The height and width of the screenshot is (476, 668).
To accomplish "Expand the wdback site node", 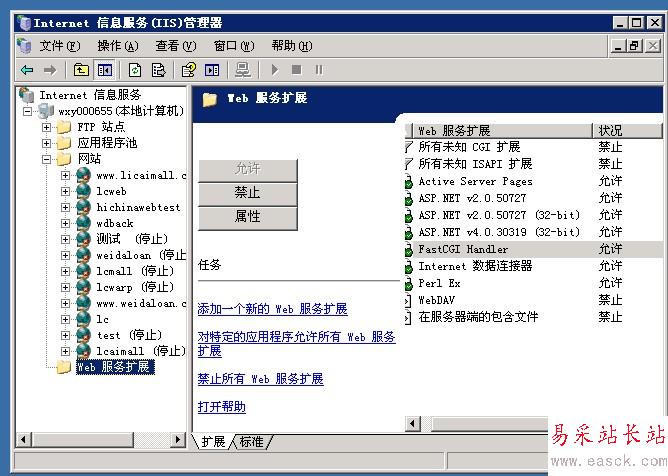I will [x=65, y=223].
